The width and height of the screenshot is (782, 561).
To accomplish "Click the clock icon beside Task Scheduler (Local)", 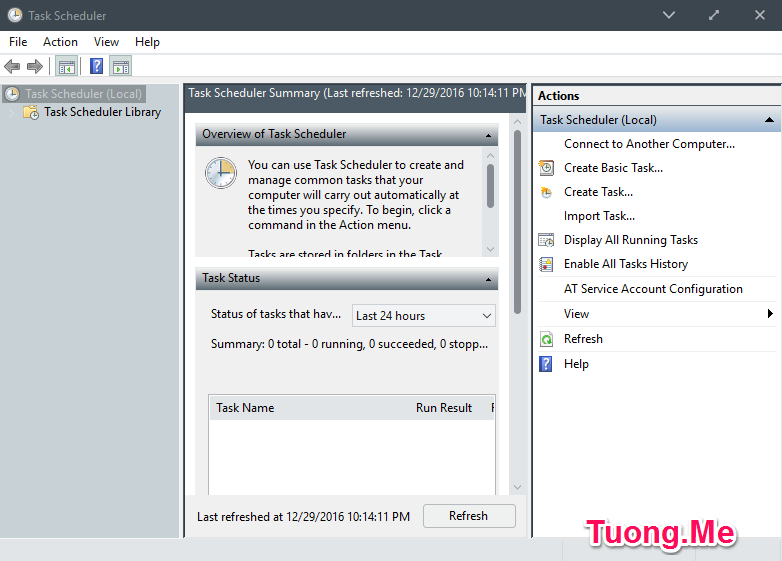I will click(12, 94).
